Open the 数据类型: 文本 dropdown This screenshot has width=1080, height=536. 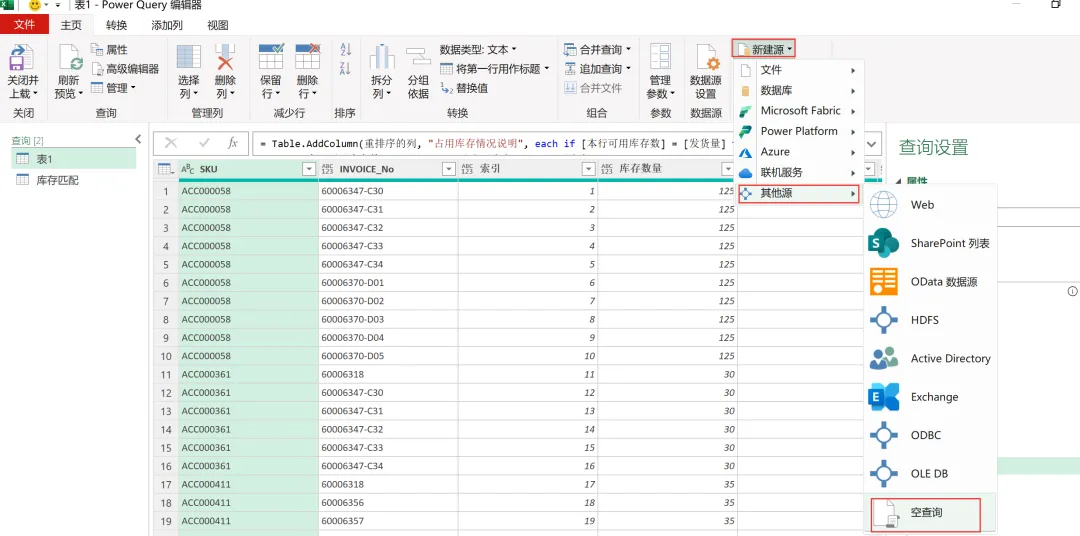coord(478,50)
